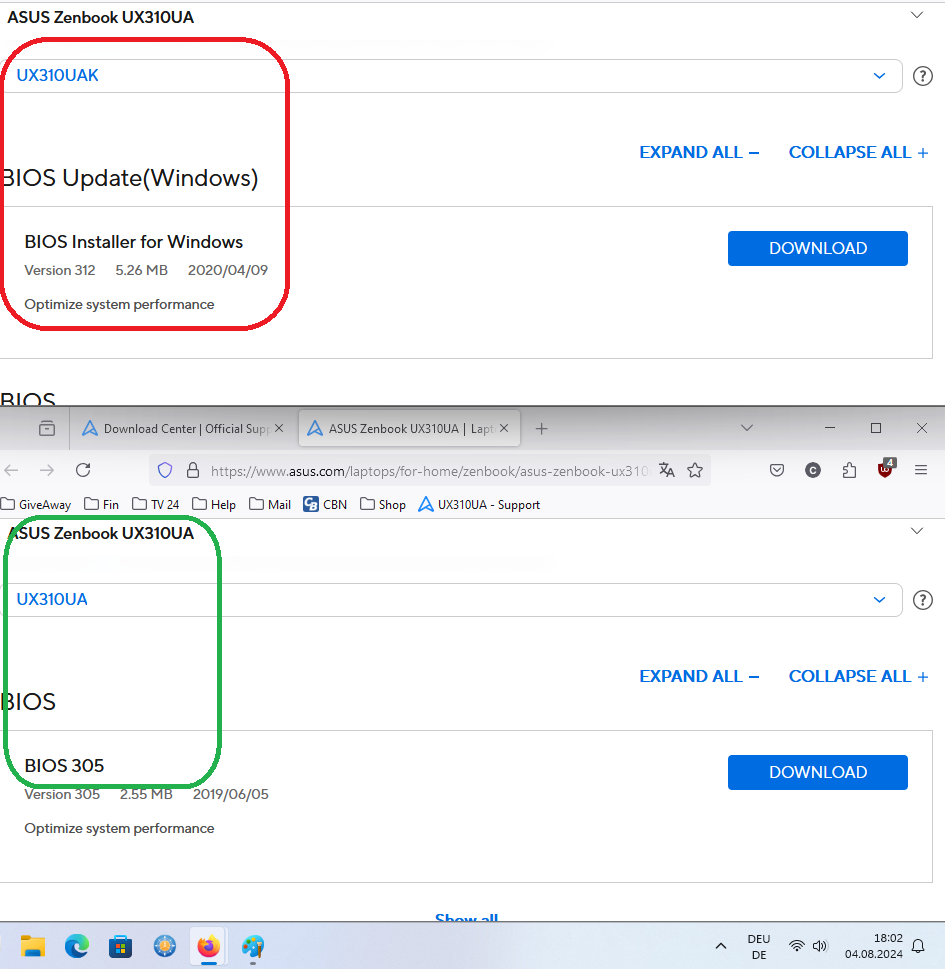Switch to the Download Center tab
This screenshot has height=969, width=945.
(183, 428)
